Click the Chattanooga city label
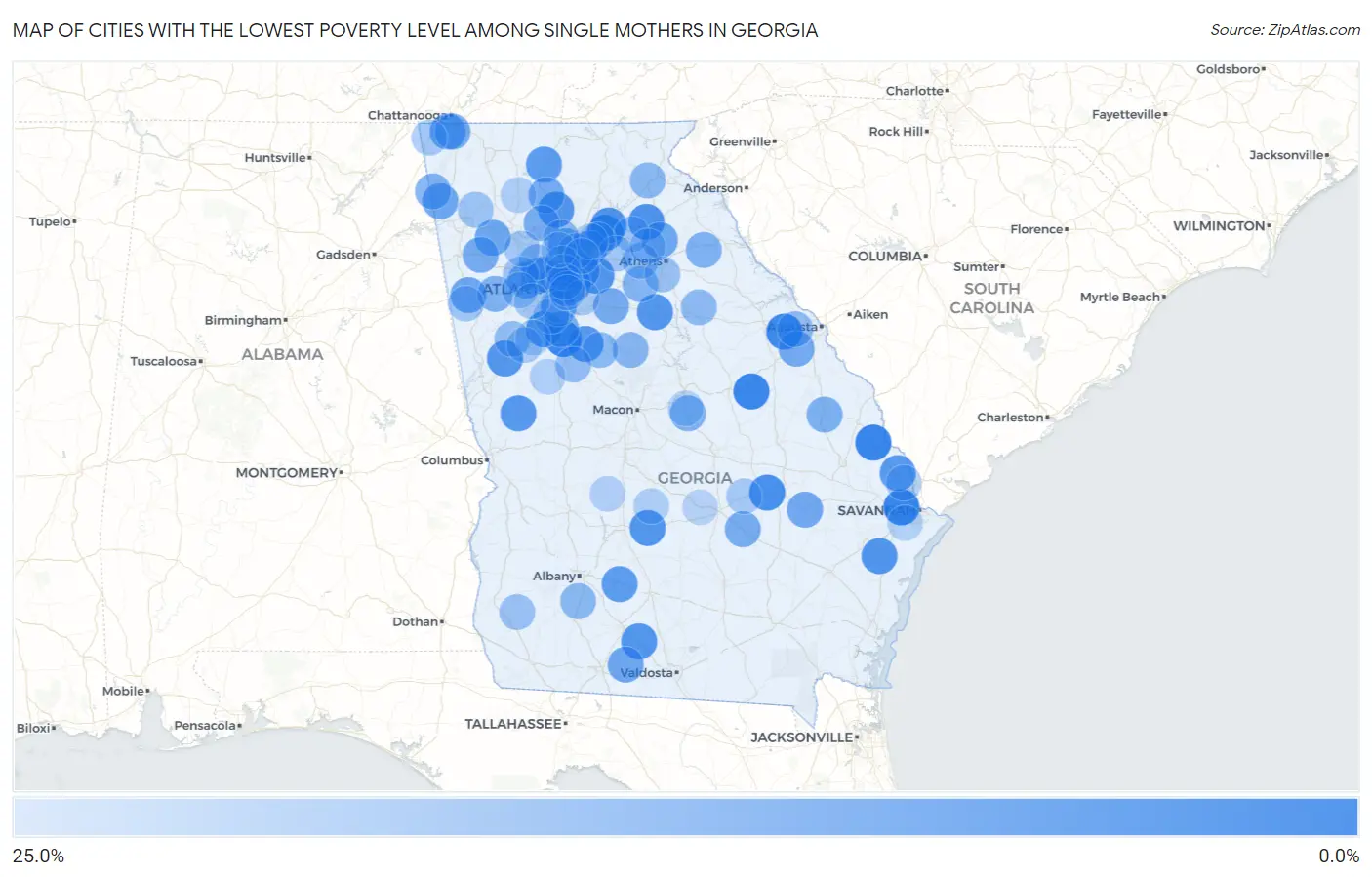This screenshot has height=877, width=1372. tap(408, 115)
